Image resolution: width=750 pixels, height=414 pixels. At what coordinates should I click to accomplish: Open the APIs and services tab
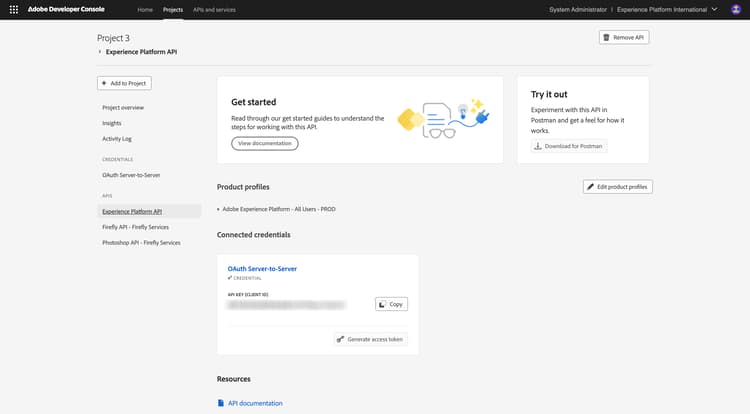(214, 10)
